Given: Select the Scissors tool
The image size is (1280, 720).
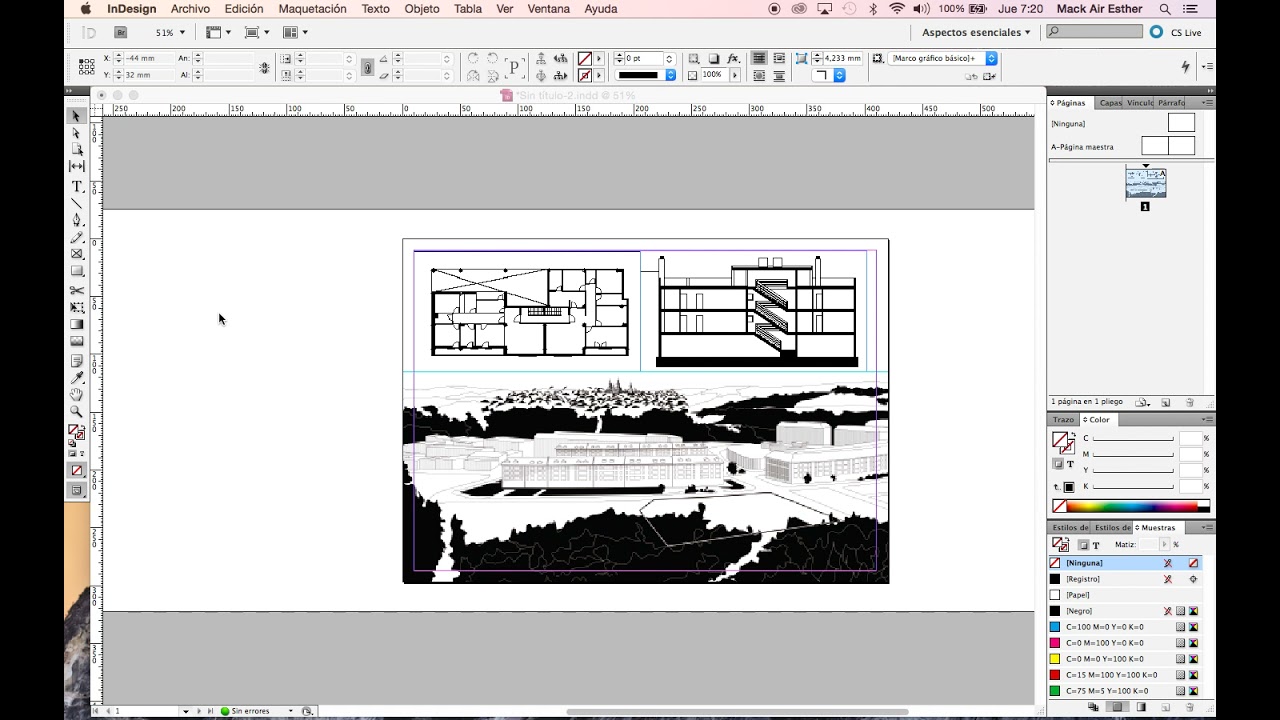Looking at the screenshot, I should click(x=76, y=290).
